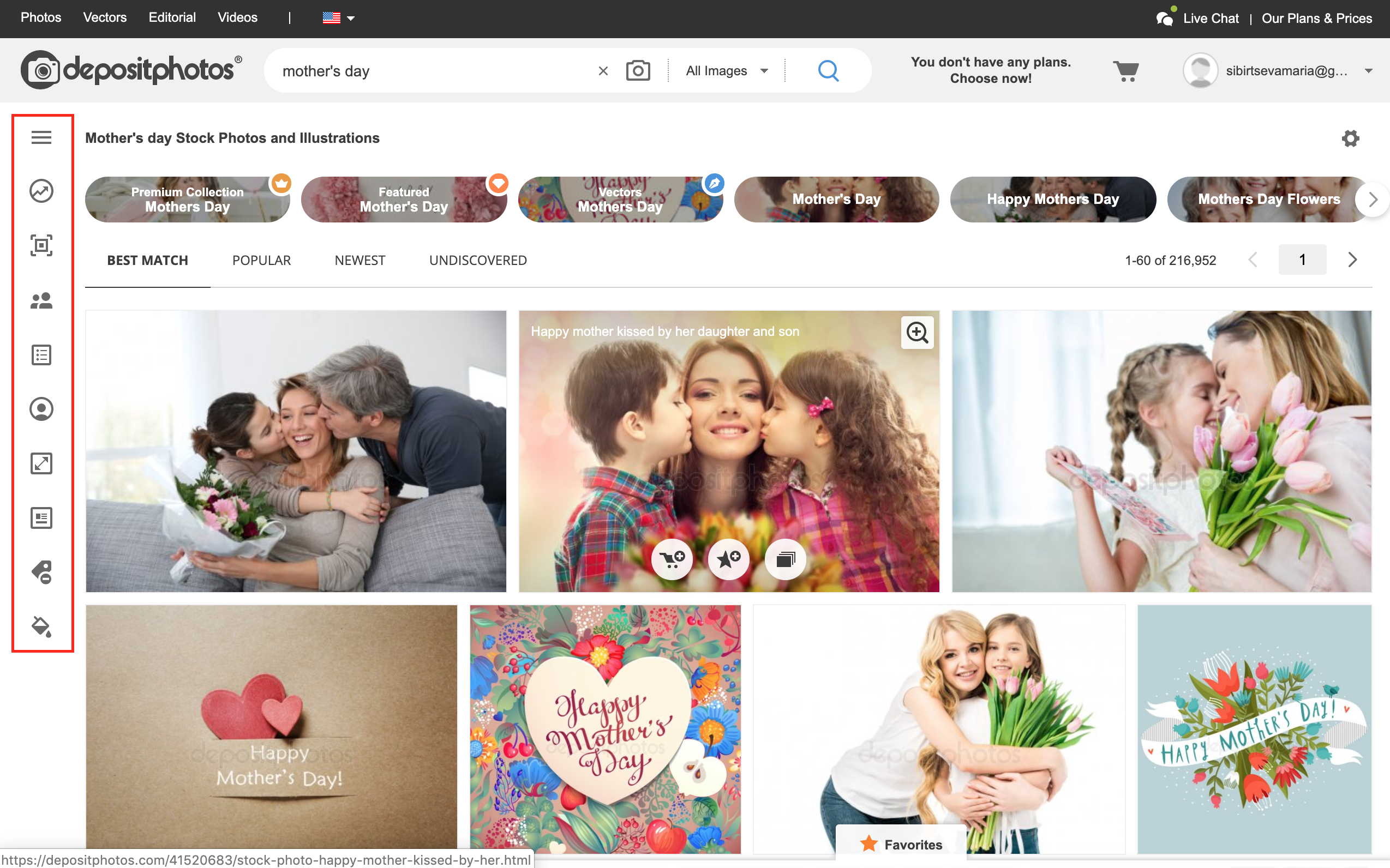Select the editorial/news sidebar icon
The image size is (1390, 868).
pyautogui.click(x=40, y=518)
